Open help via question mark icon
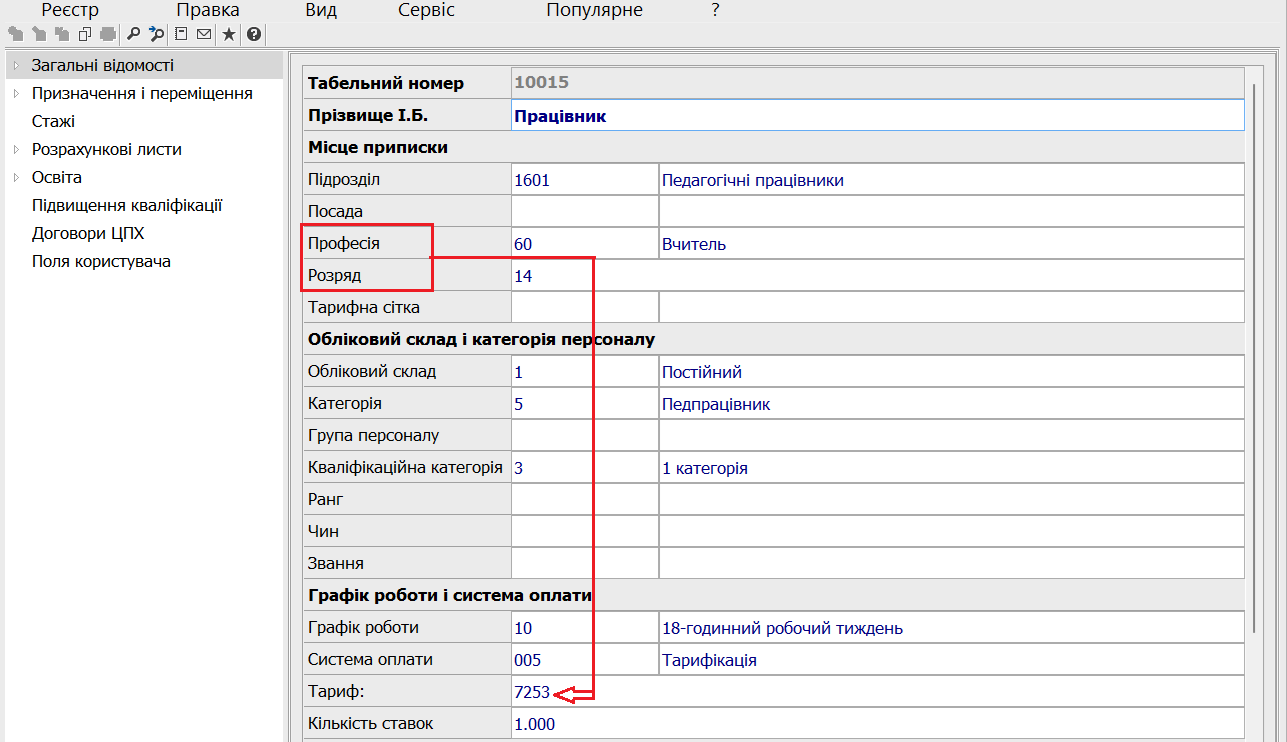Screen dimensions: 1287x742 254,34
